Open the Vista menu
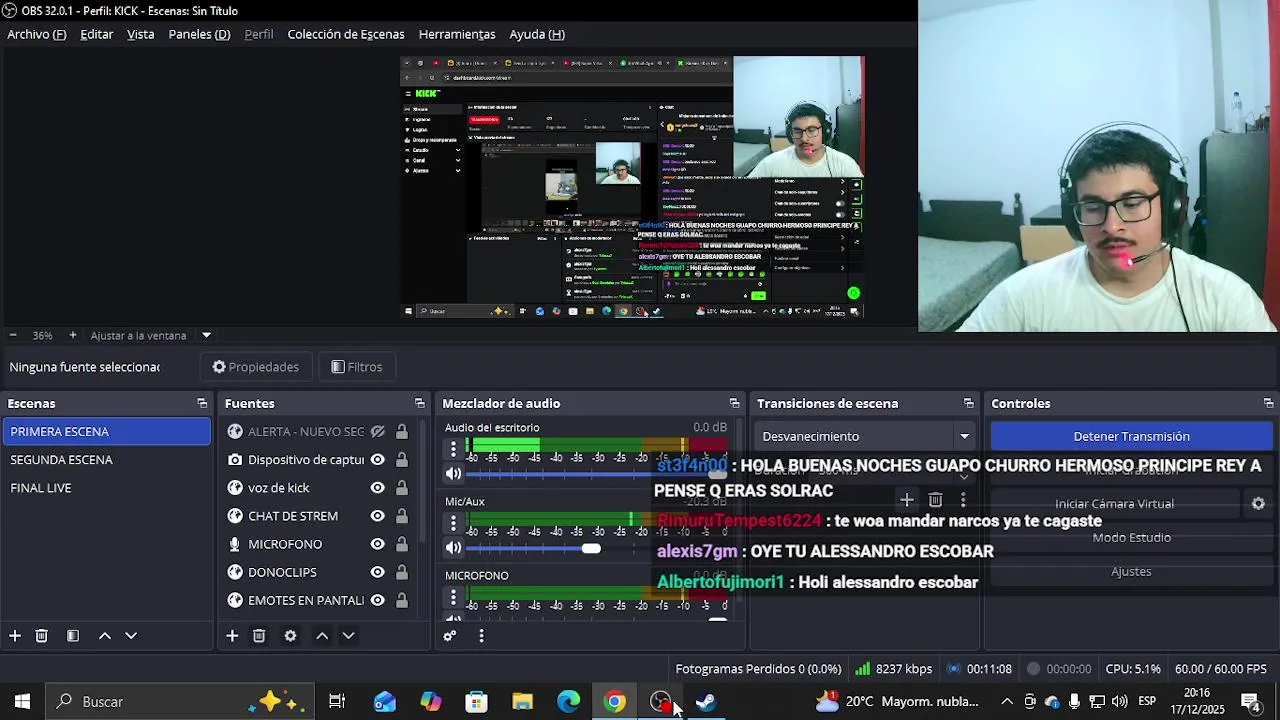 (141, 34)
